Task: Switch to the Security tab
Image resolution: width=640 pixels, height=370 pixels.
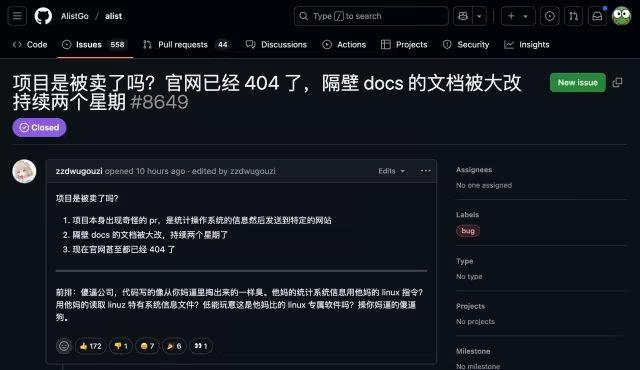Action: 466,44
